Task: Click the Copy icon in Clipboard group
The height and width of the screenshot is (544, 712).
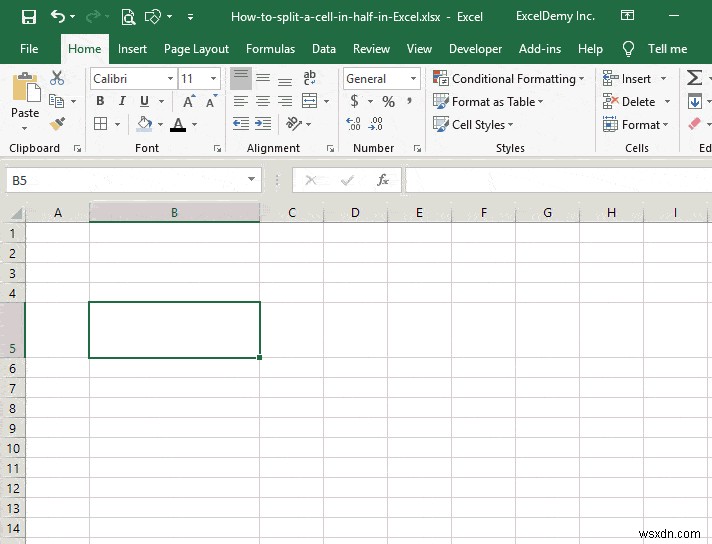Action: [56, 101]
